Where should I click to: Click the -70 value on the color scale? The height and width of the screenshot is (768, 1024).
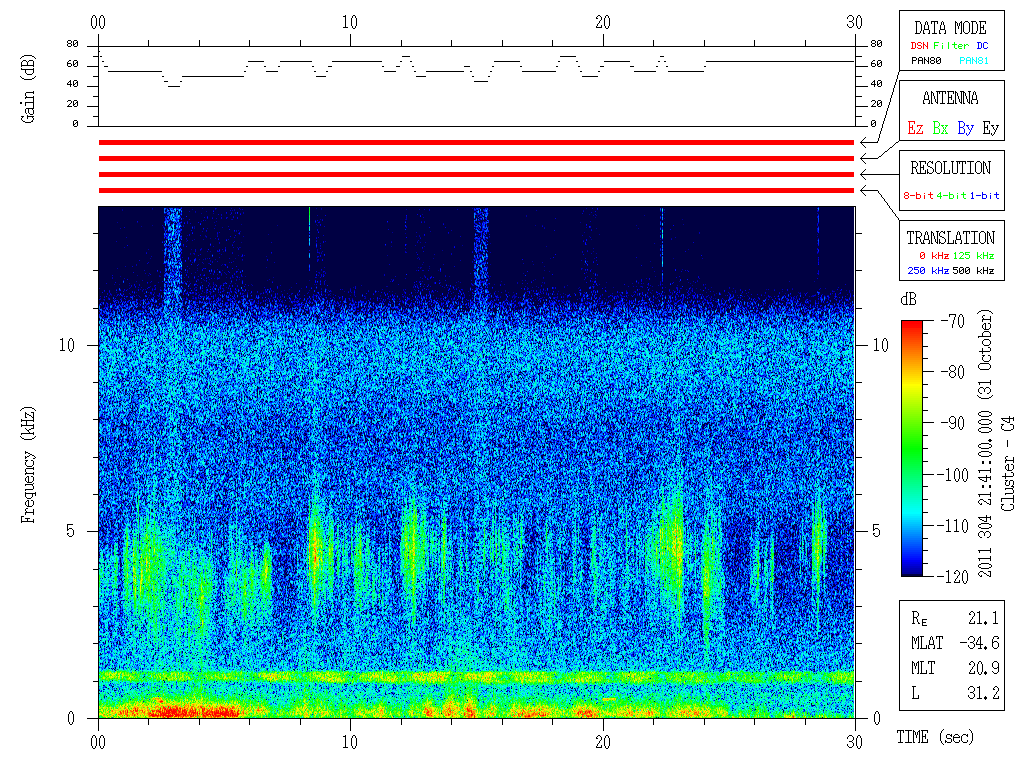click(953, 321)
